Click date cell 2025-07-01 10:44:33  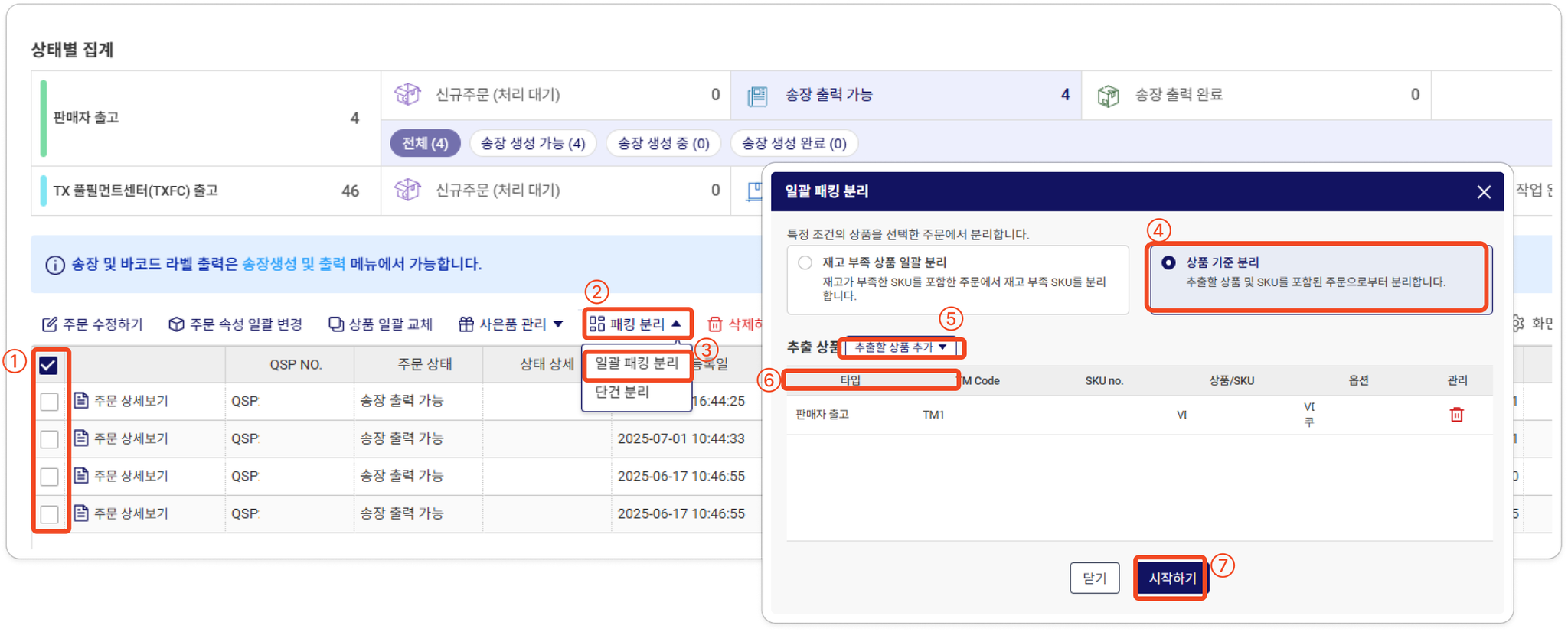pyautogui.click(x=681, y=438)
